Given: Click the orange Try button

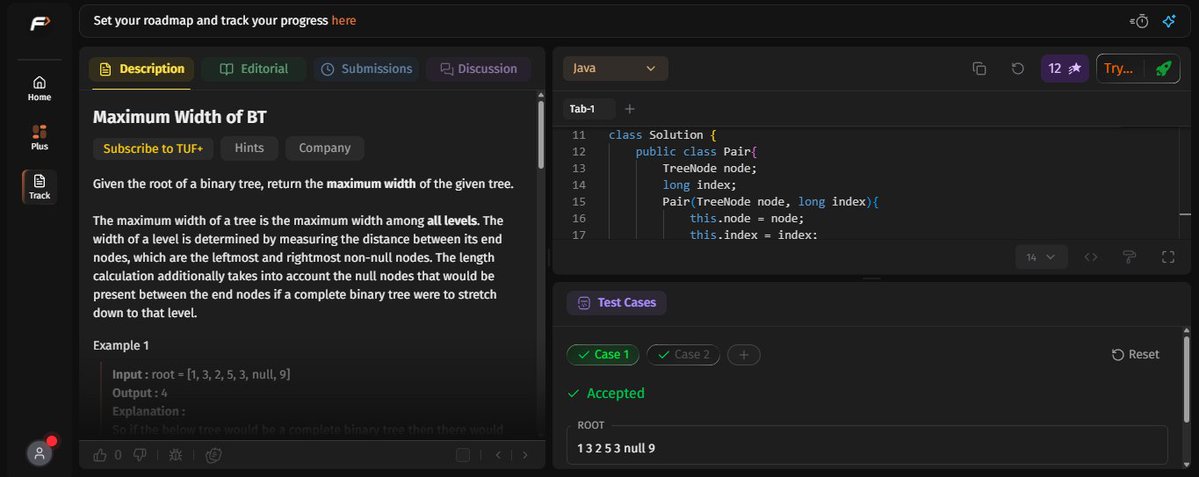Looking at the screenshot, I should pos(1119,68).
